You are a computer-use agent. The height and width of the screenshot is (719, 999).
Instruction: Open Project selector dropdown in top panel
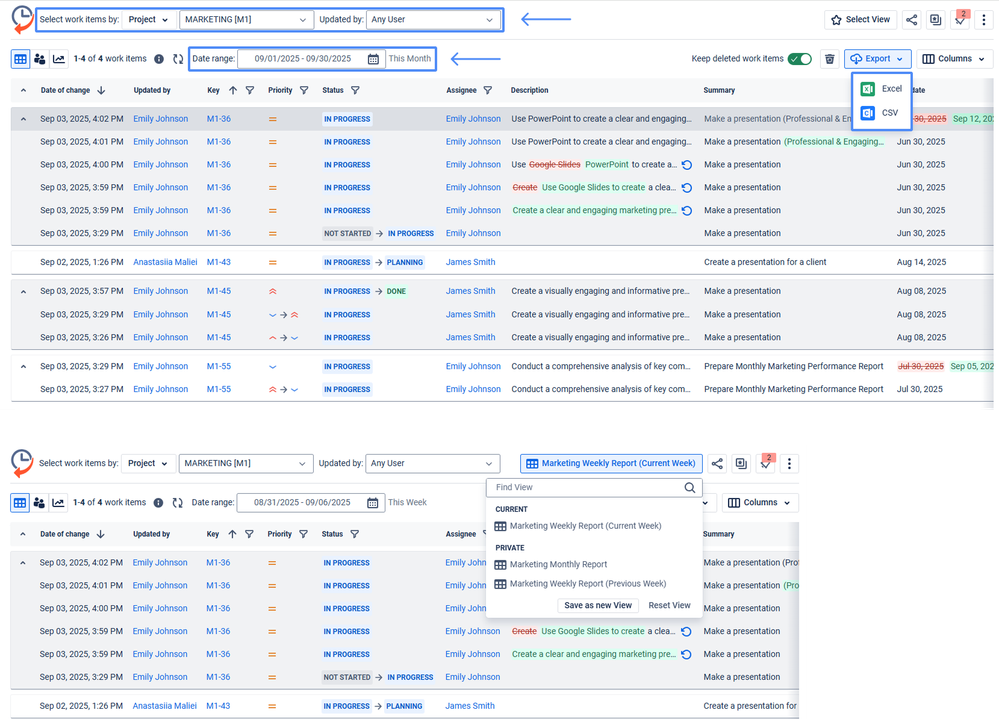[x=148, y=20]
